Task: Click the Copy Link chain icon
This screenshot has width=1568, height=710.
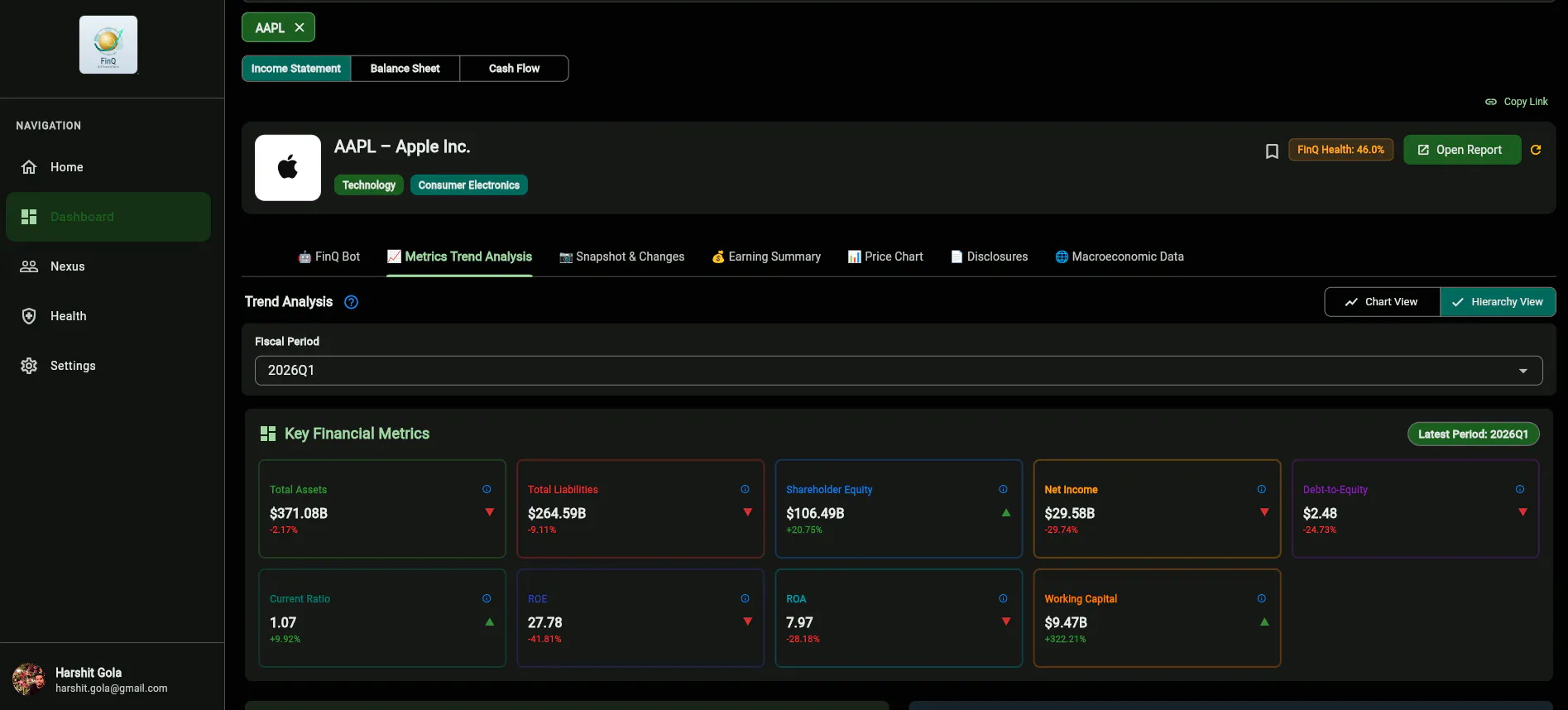Action: pos(1491,102)
